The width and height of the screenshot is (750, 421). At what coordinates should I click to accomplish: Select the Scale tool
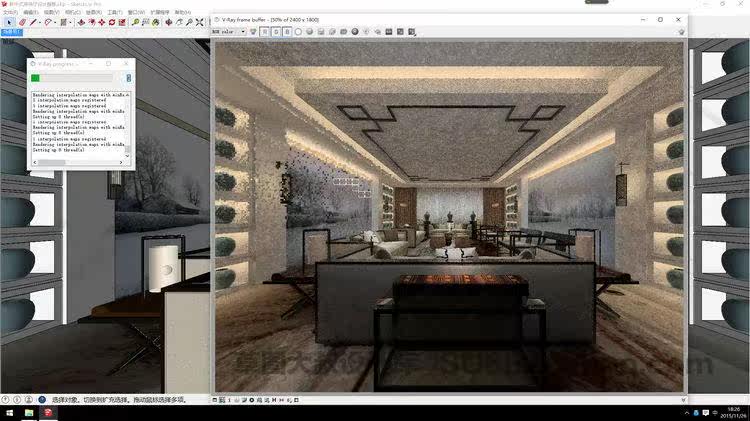point(122,22)
